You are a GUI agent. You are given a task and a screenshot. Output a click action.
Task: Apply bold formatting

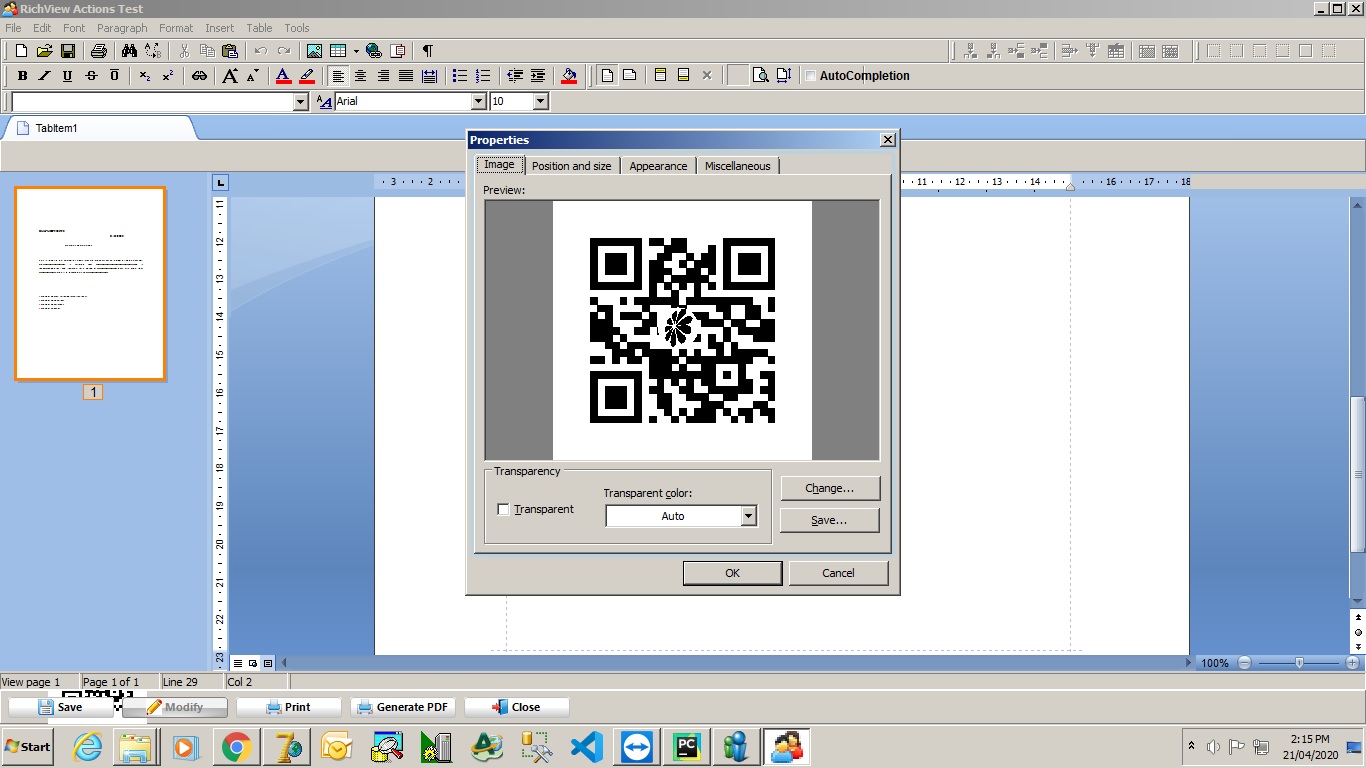(x=22, y=76)
